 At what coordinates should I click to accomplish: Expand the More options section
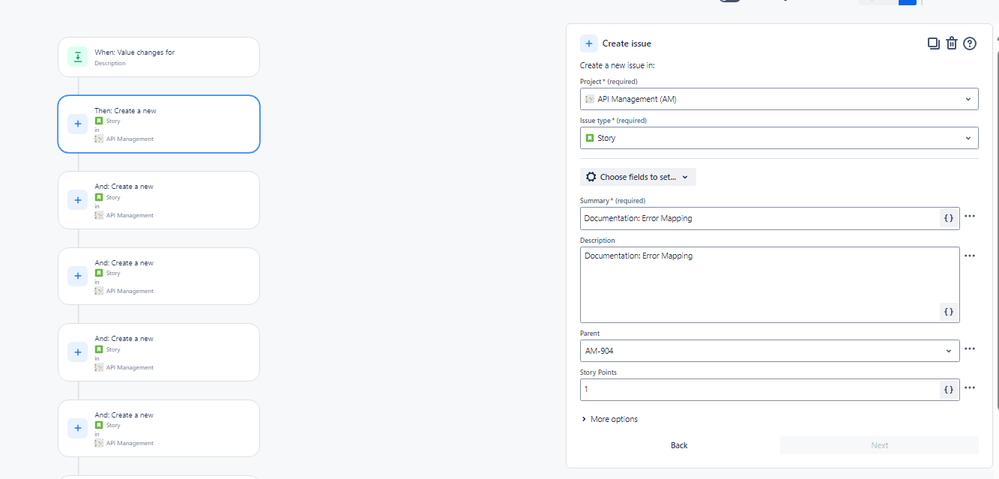610,419
